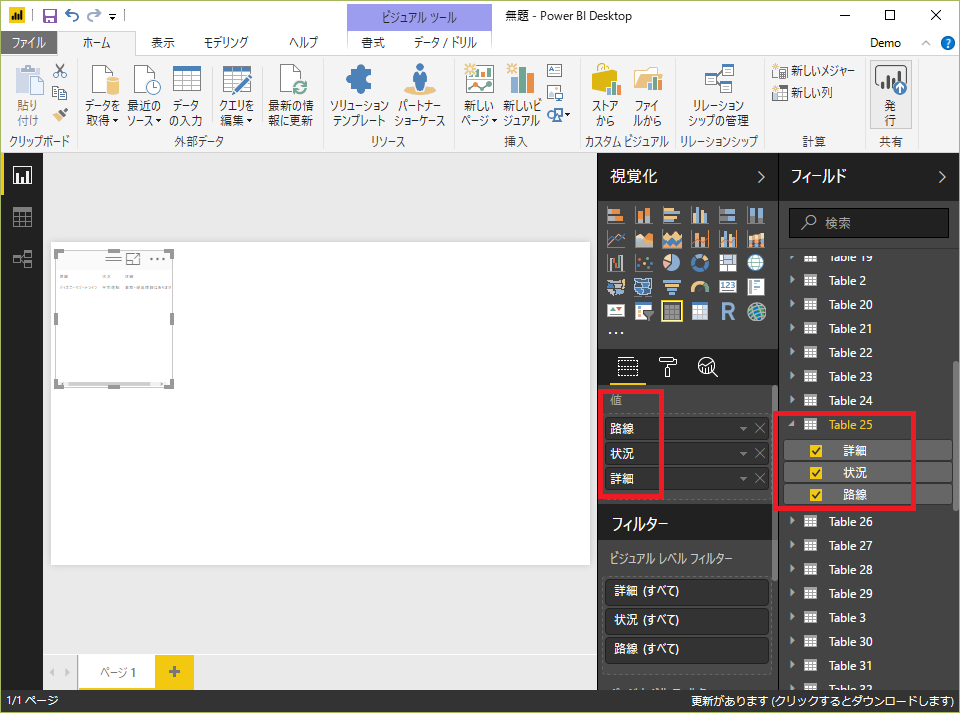960x713 pixels.
Task: Undo the last action
Action: pyautogui.click(x=72, y=16)
